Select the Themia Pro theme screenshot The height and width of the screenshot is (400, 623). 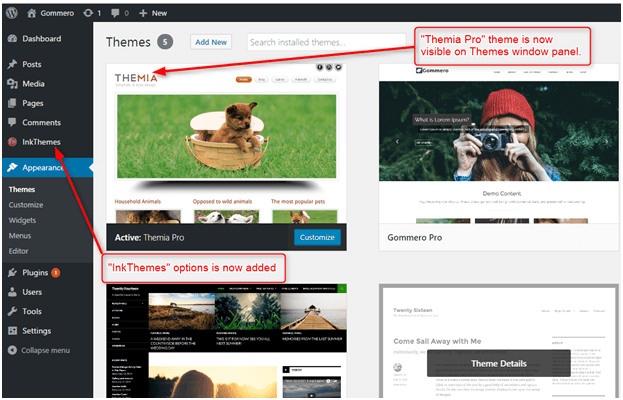click(226, 143)
